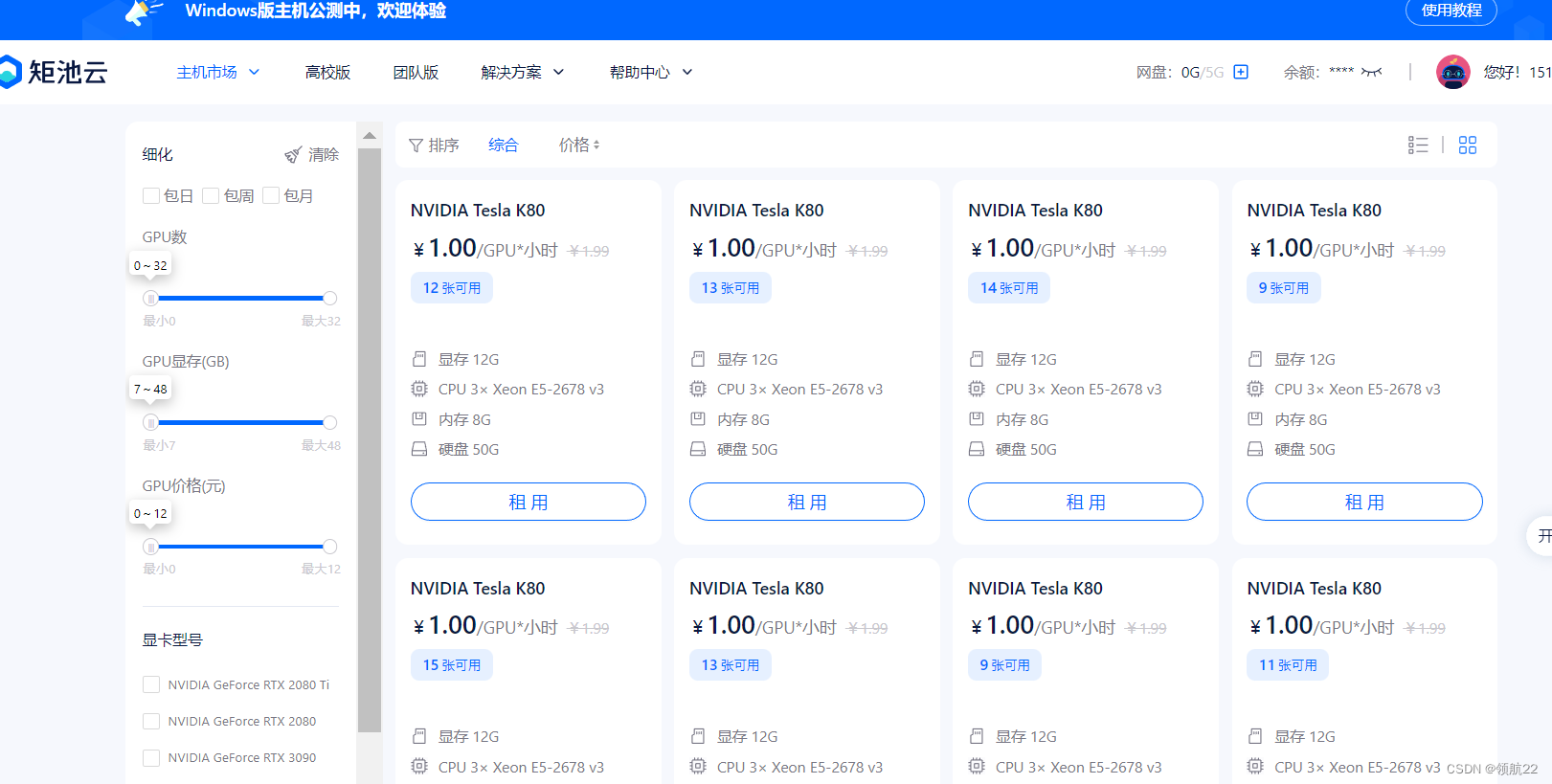Screen dimensions: 1552x784
Task: Open the user avatar profile
Action: [x=1452, y=72]
